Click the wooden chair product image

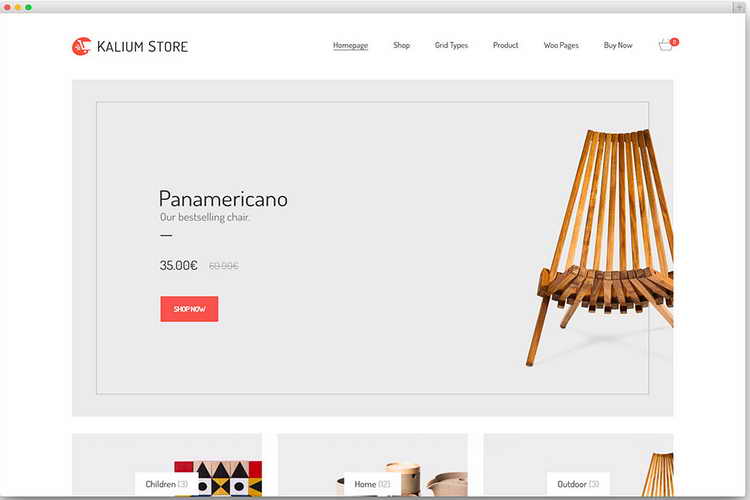(x=599, y=246)
